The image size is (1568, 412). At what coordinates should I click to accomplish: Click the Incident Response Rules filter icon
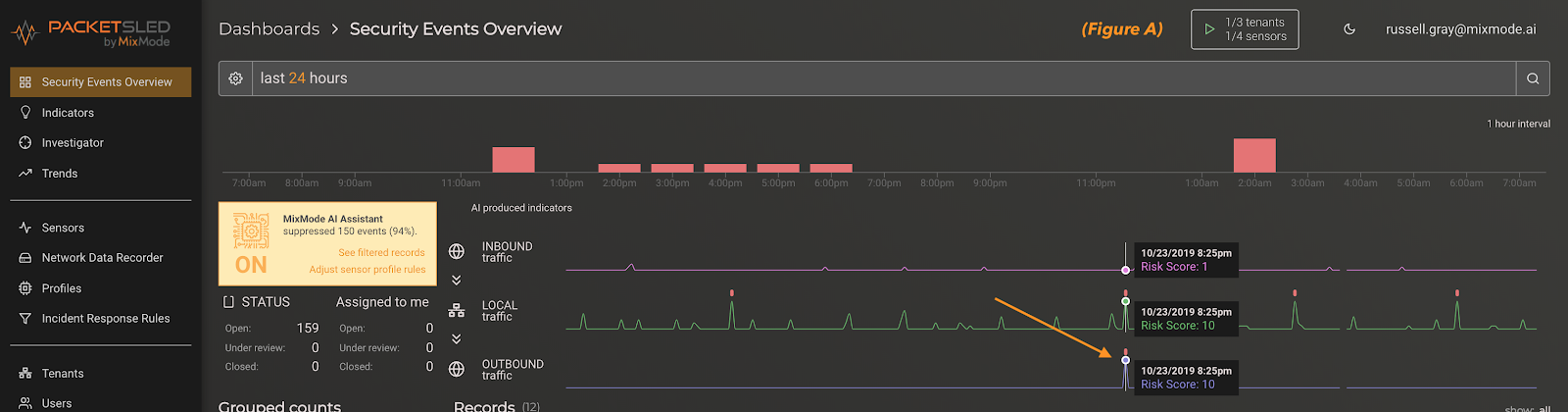tap(25, 319)
